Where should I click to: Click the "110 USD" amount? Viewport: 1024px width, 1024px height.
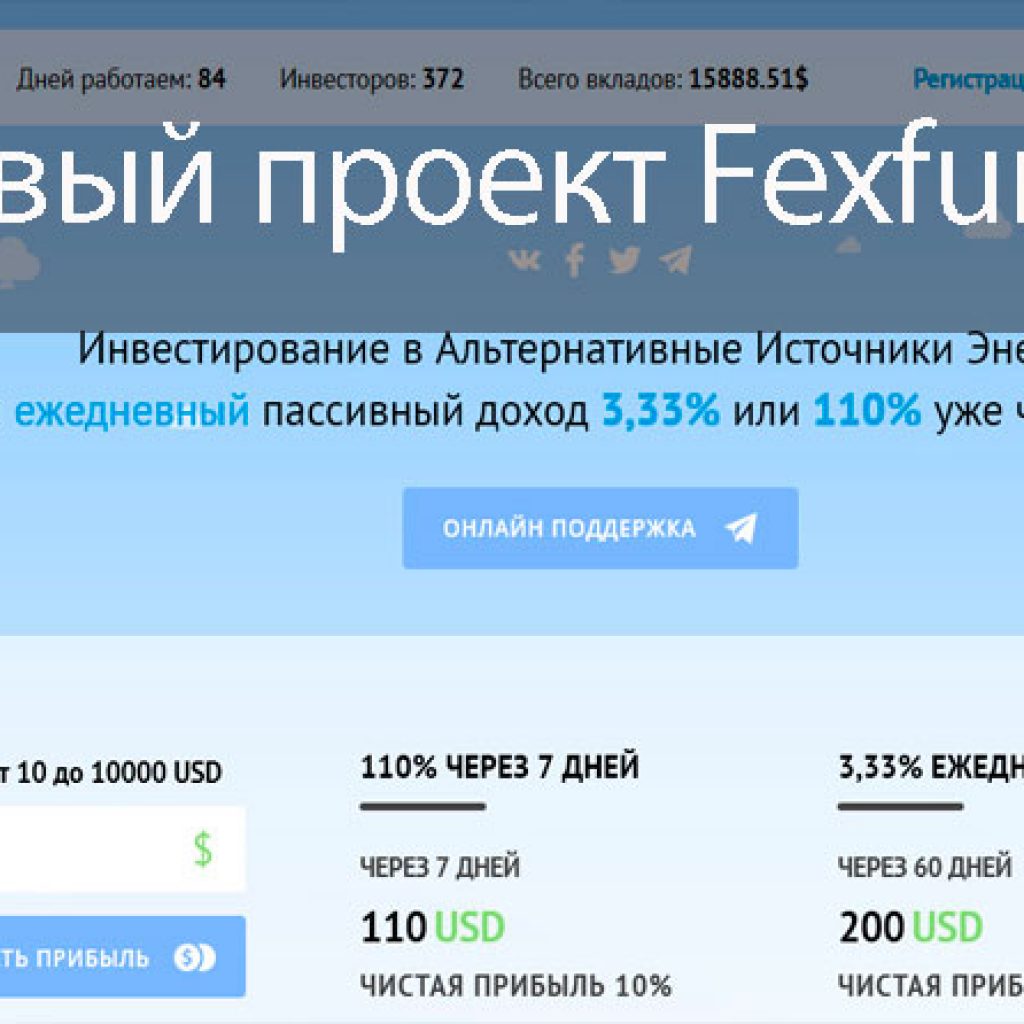[433, 927]
